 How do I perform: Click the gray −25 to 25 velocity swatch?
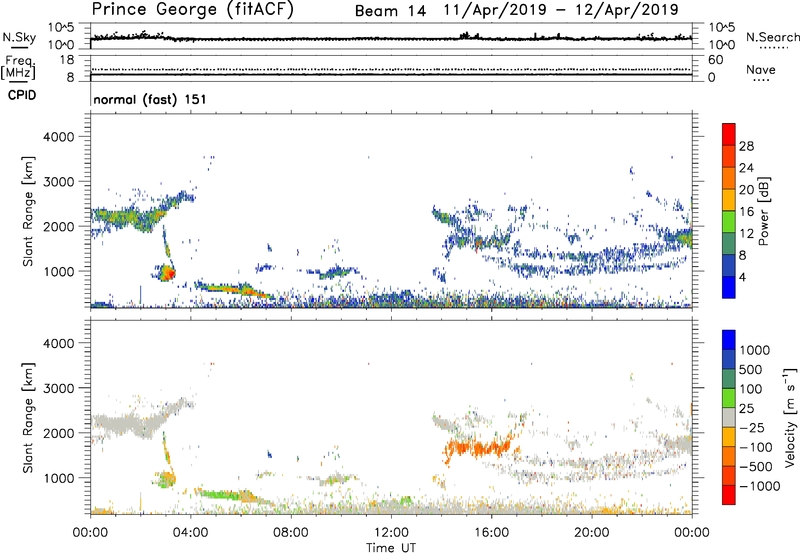point(729,417)
